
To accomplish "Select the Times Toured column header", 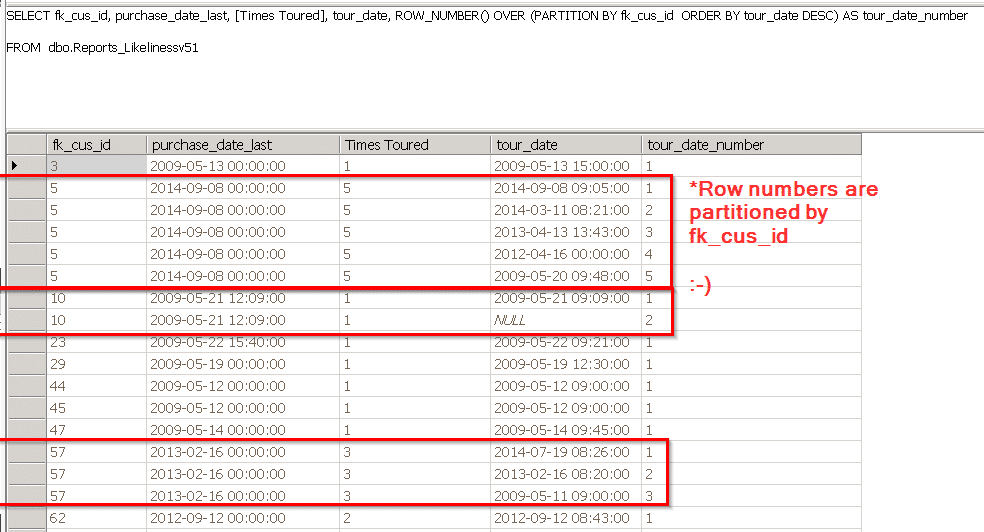I will [x=415, y=145].
